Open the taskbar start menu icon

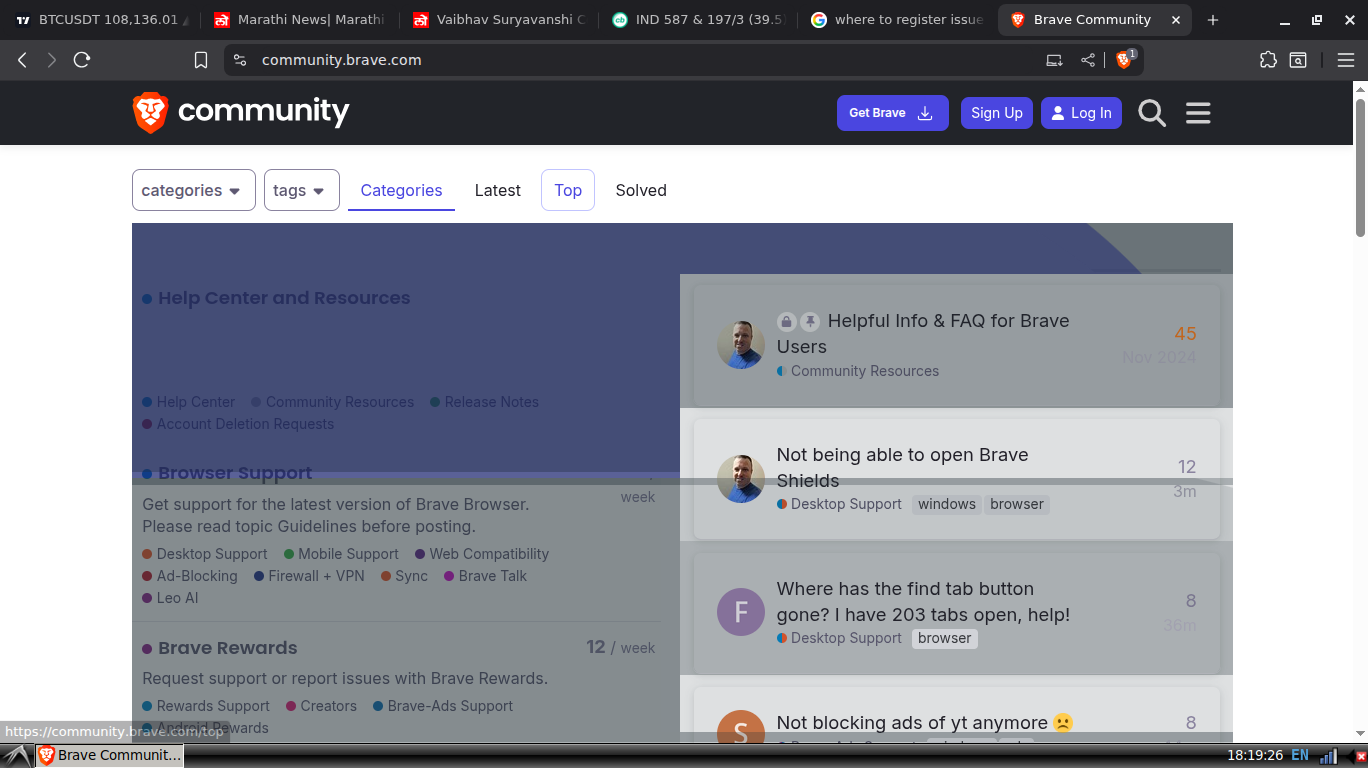[17, 756]
